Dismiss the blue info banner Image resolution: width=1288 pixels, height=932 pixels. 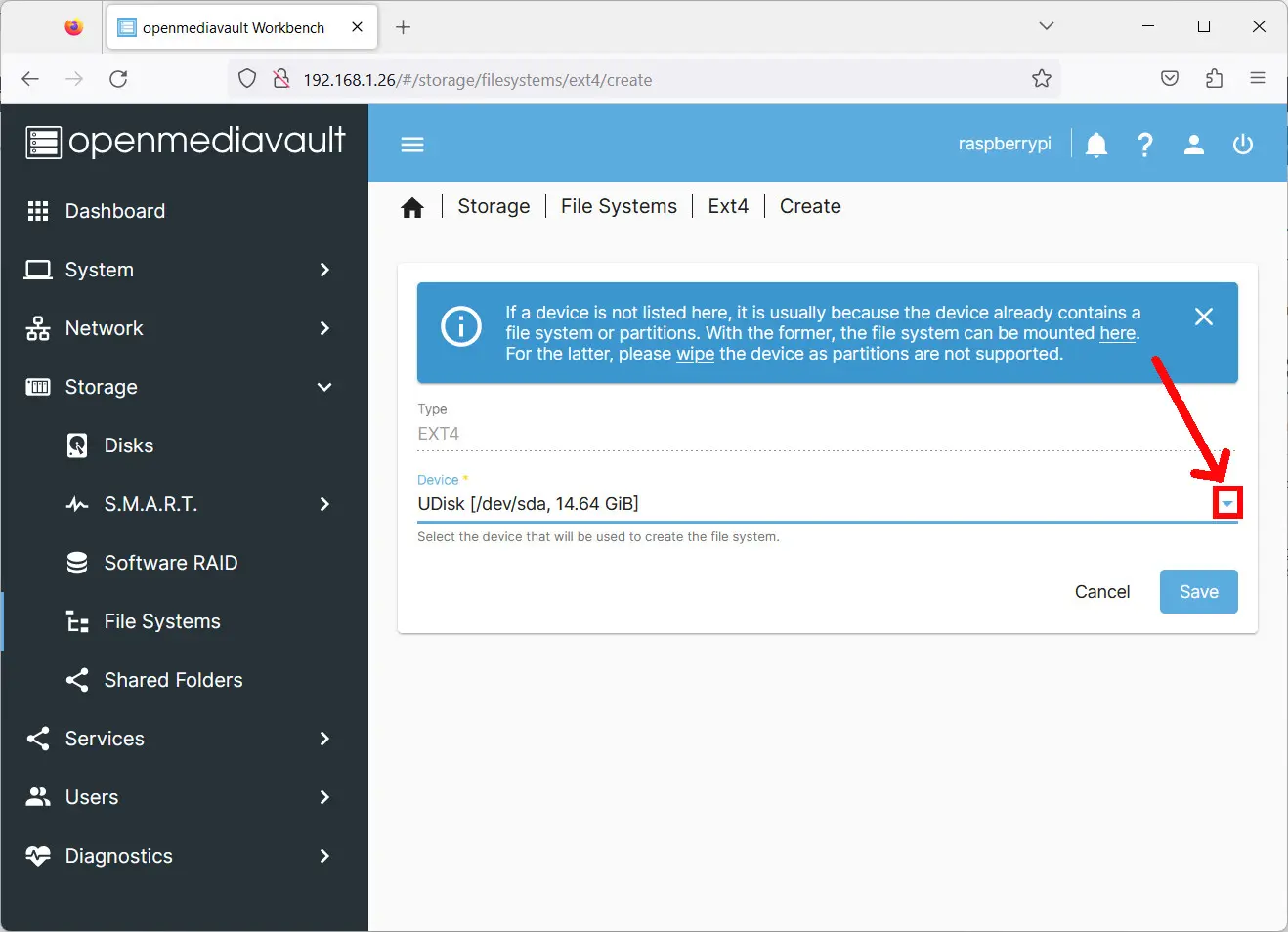[1203, 317]
